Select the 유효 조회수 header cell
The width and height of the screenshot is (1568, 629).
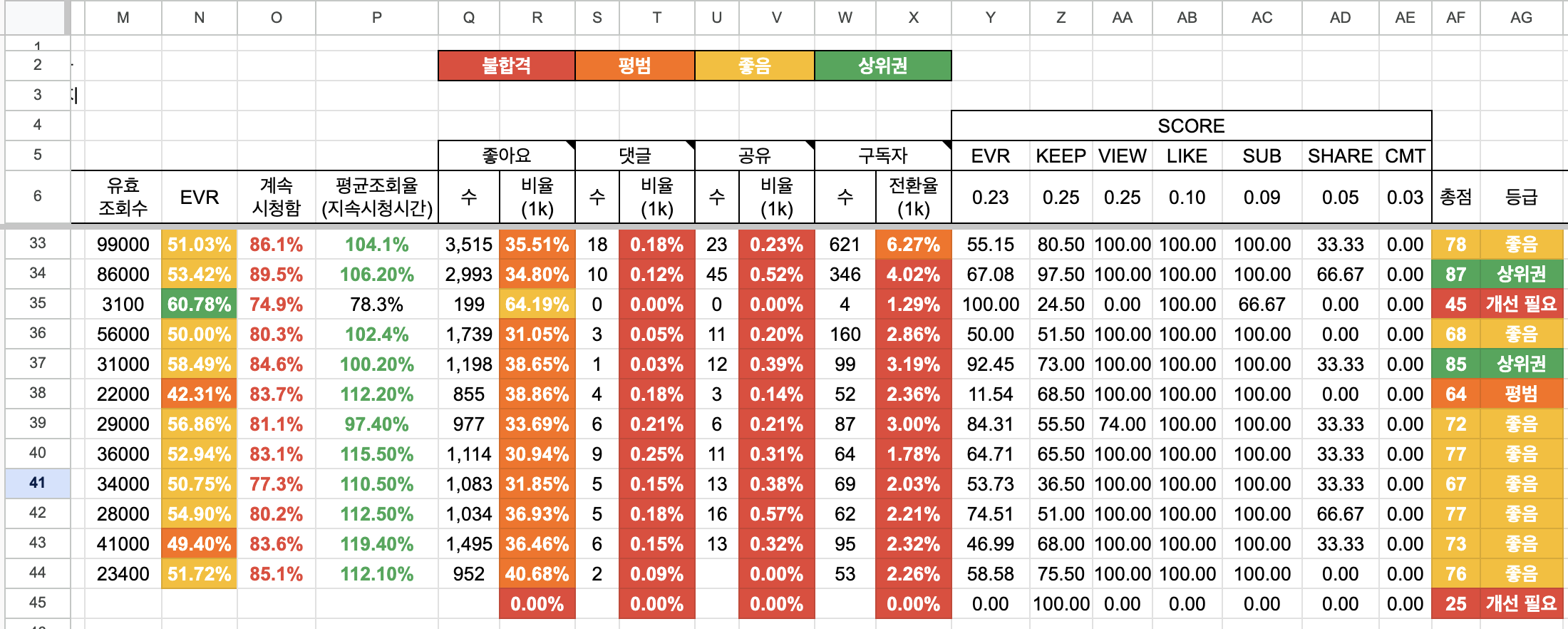[x=123, y=197]
